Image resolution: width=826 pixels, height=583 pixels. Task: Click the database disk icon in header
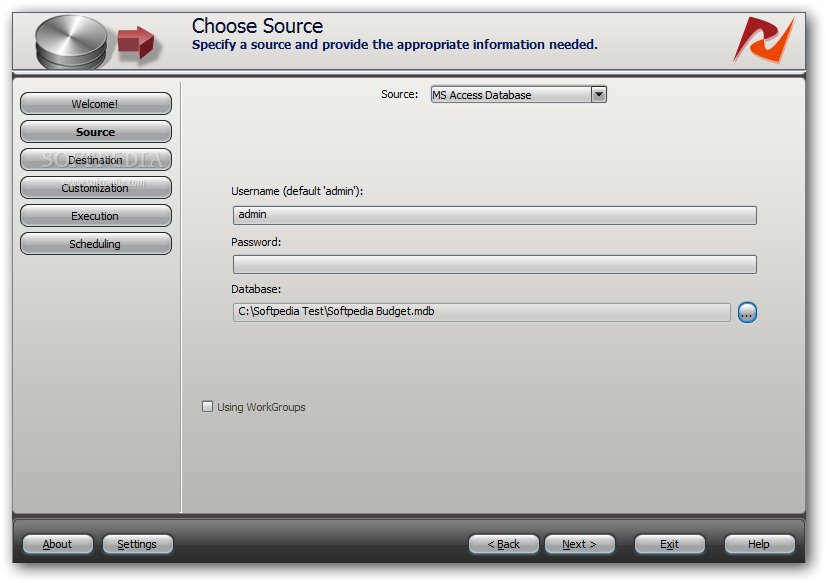pyautogui.click(x=72, y=42)
